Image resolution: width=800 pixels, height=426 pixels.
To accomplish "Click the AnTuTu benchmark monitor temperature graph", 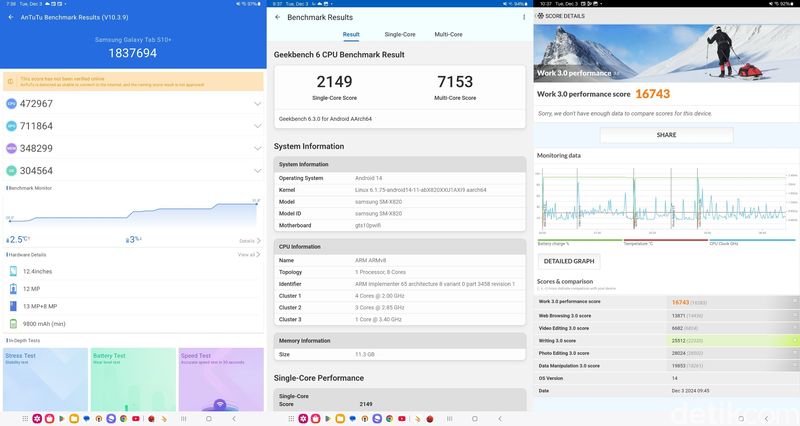I will point(133,213).
